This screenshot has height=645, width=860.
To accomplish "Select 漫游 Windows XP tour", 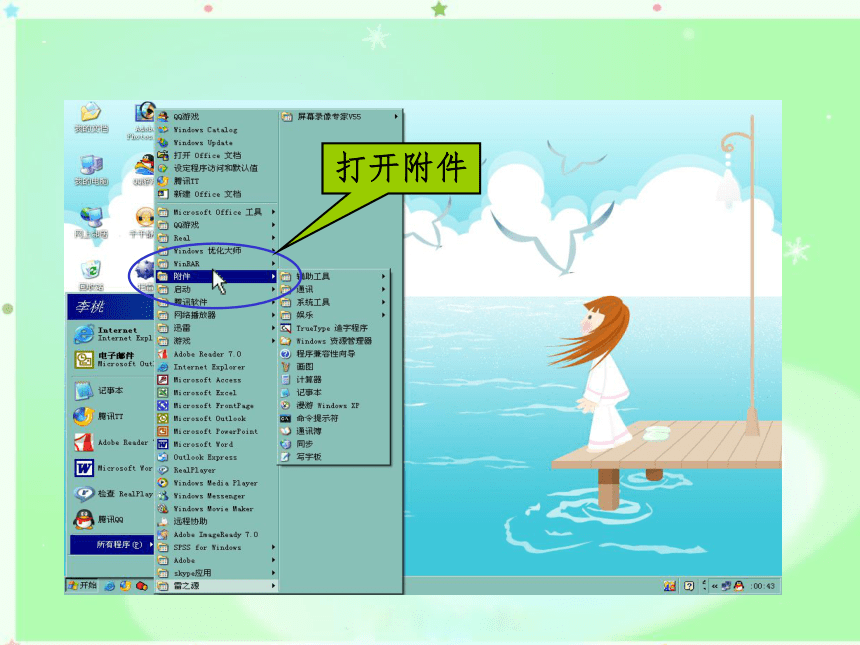I will [x=333, y=405].
